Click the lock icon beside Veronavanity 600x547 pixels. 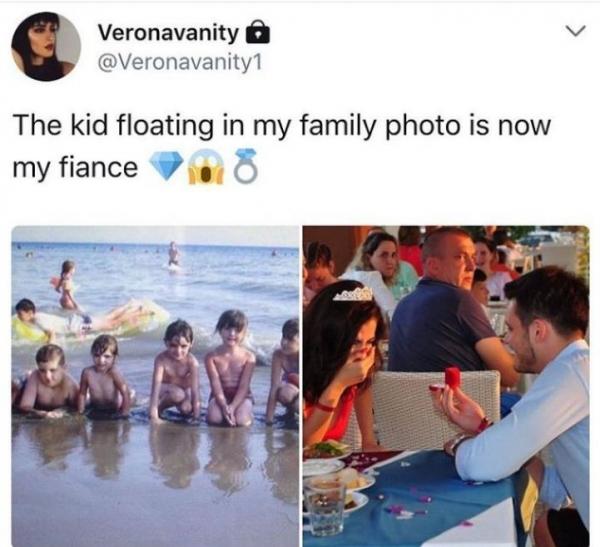[258, 33]
